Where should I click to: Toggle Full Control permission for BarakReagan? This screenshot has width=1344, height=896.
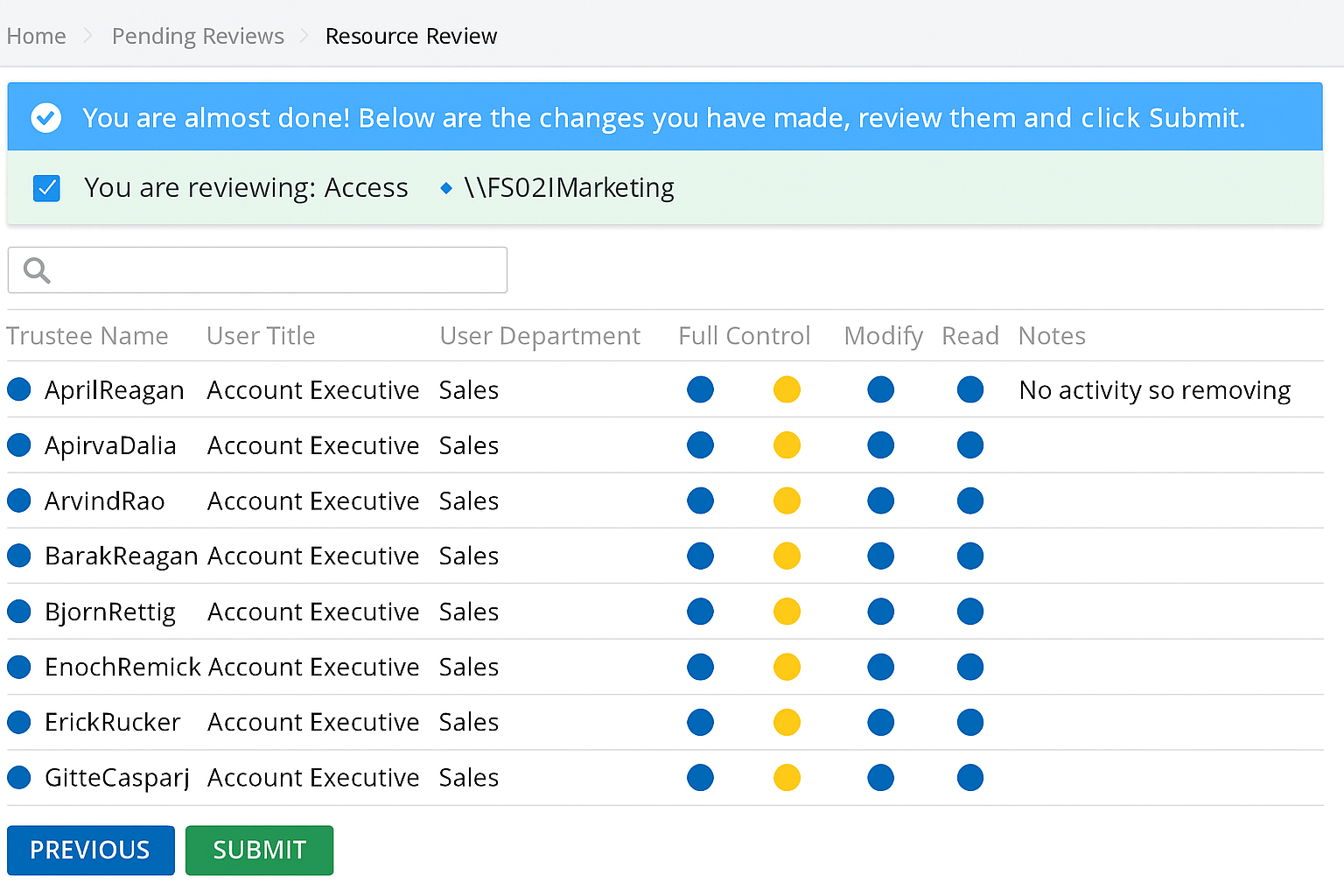(700, 556)
